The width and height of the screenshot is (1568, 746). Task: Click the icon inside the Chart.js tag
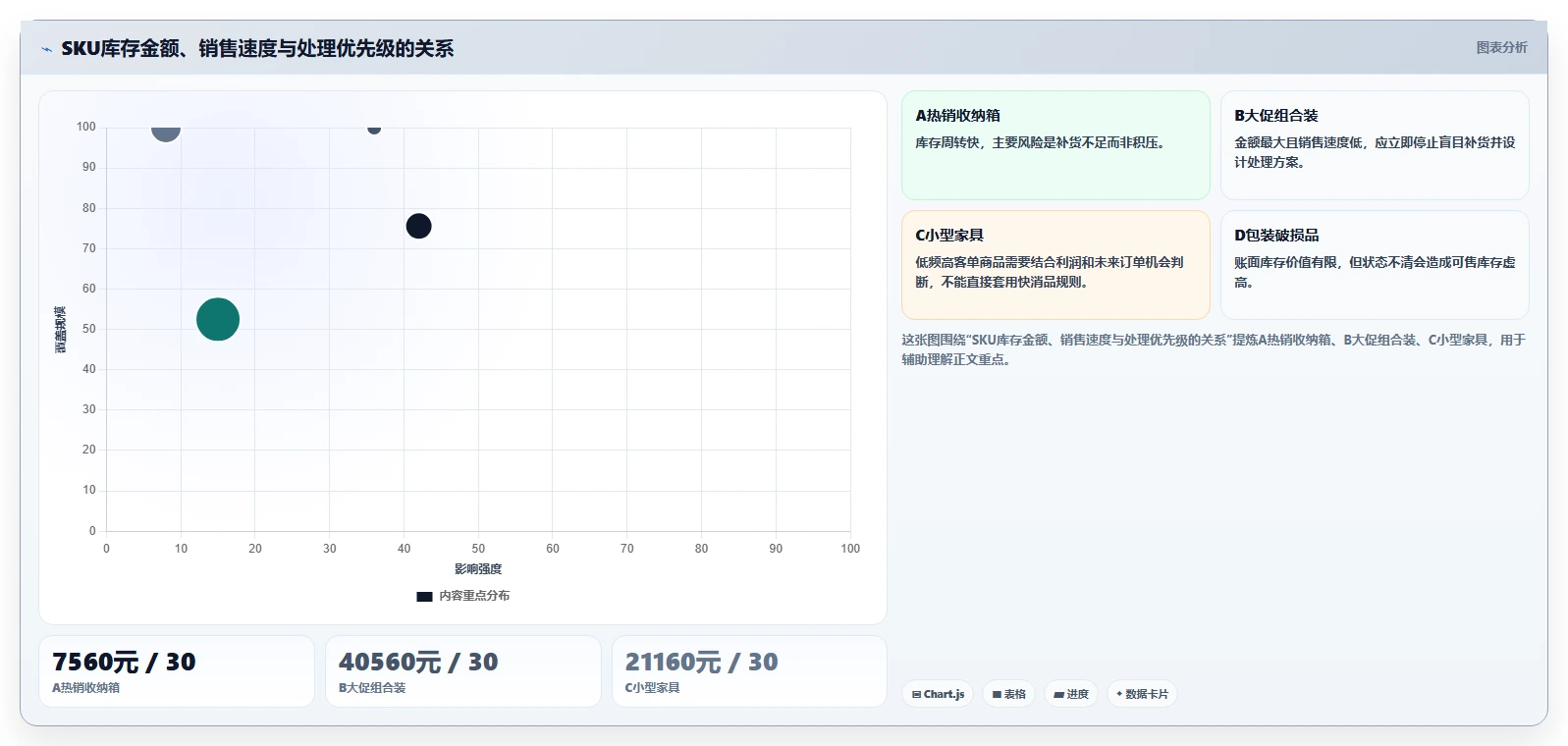[x=916, y=694]
